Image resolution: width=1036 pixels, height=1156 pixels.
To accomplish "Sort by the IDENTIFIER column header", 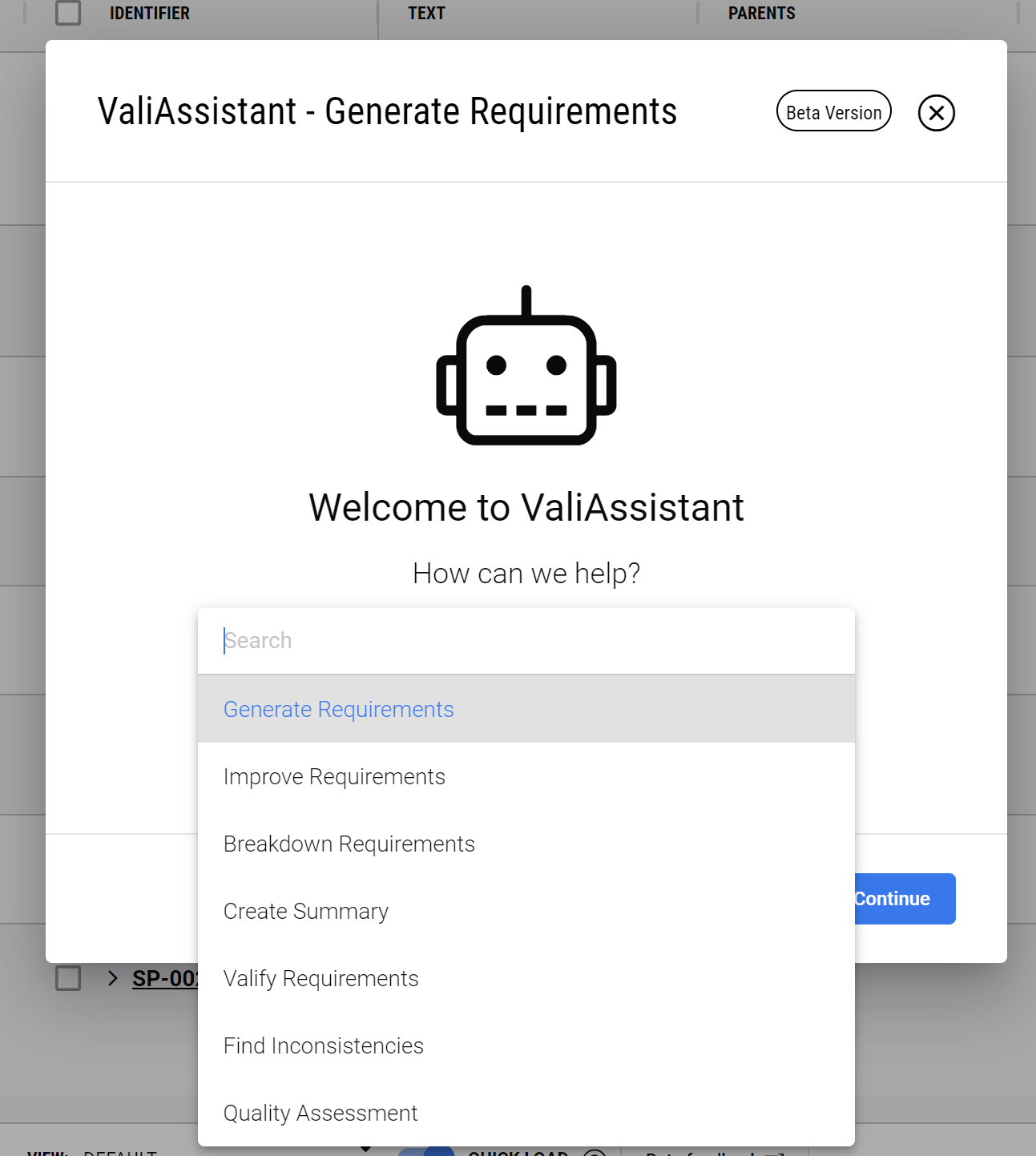I will [x=150, y=13].
